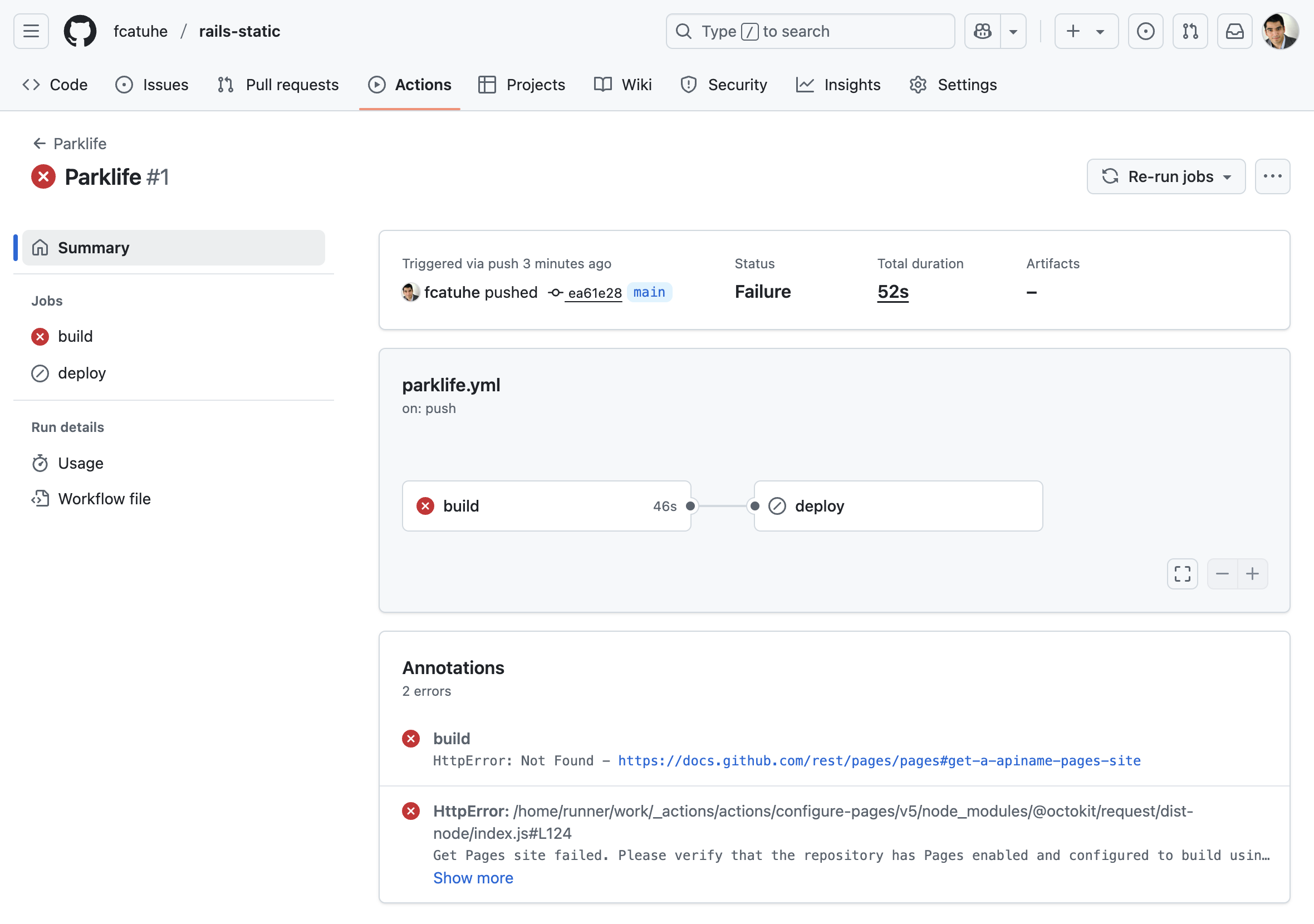Switch to the Security tab
Image resolution: width=1314 pixels, height=924 pixels.
click(x=723, y=85)
